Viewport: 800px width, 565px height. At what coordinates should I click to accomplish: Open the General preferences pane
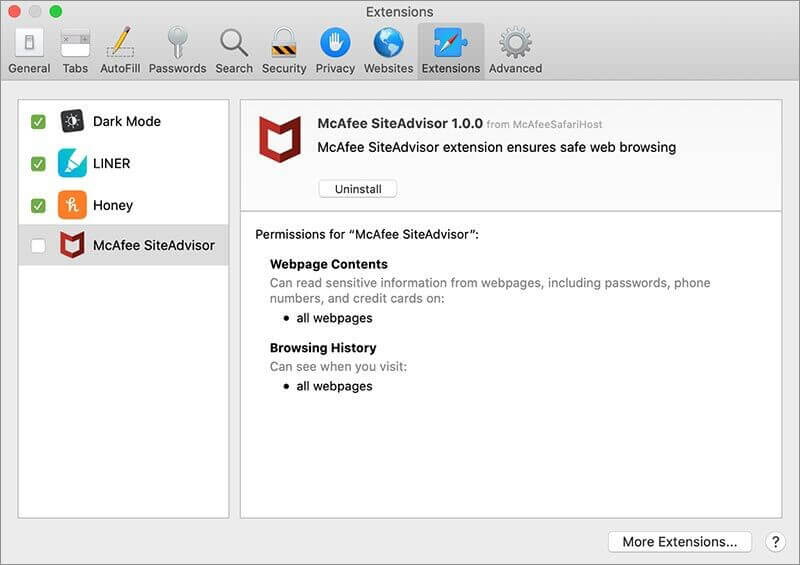pyautogui.click(x=29, y=51)
